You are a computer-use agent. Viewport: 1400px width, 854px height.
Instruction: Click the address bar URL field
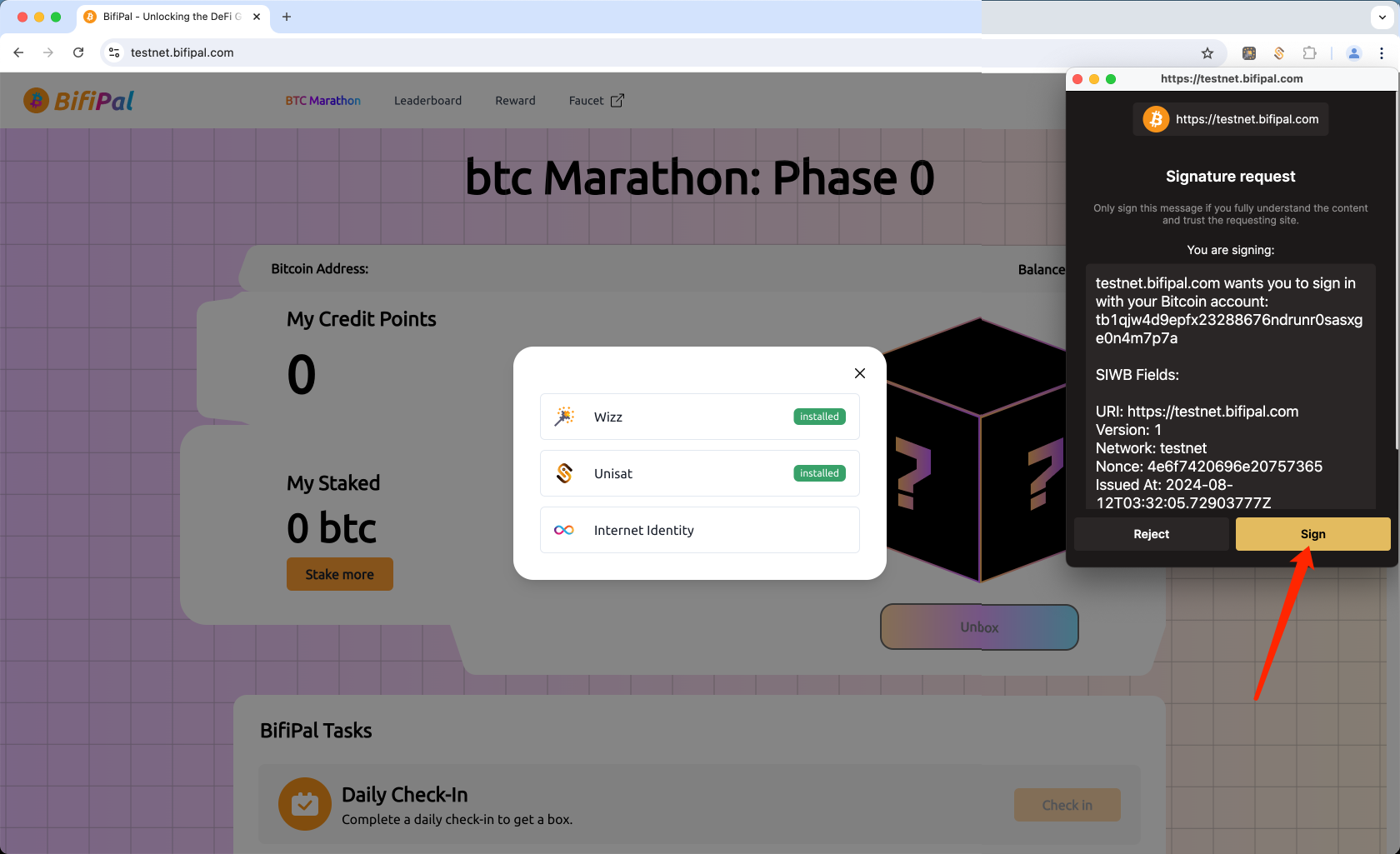[x=583, y=52]
